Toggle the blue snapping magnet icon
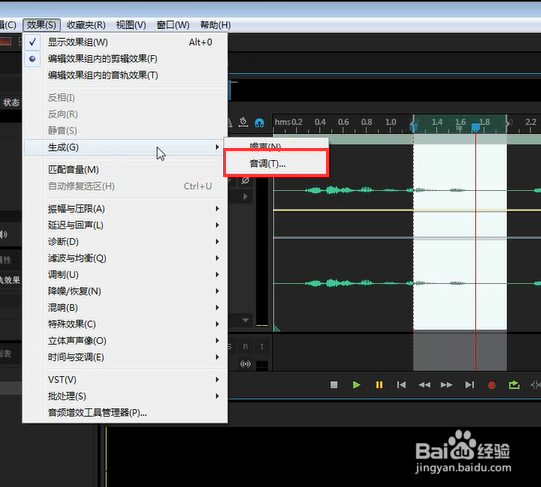 coord(259,123)
